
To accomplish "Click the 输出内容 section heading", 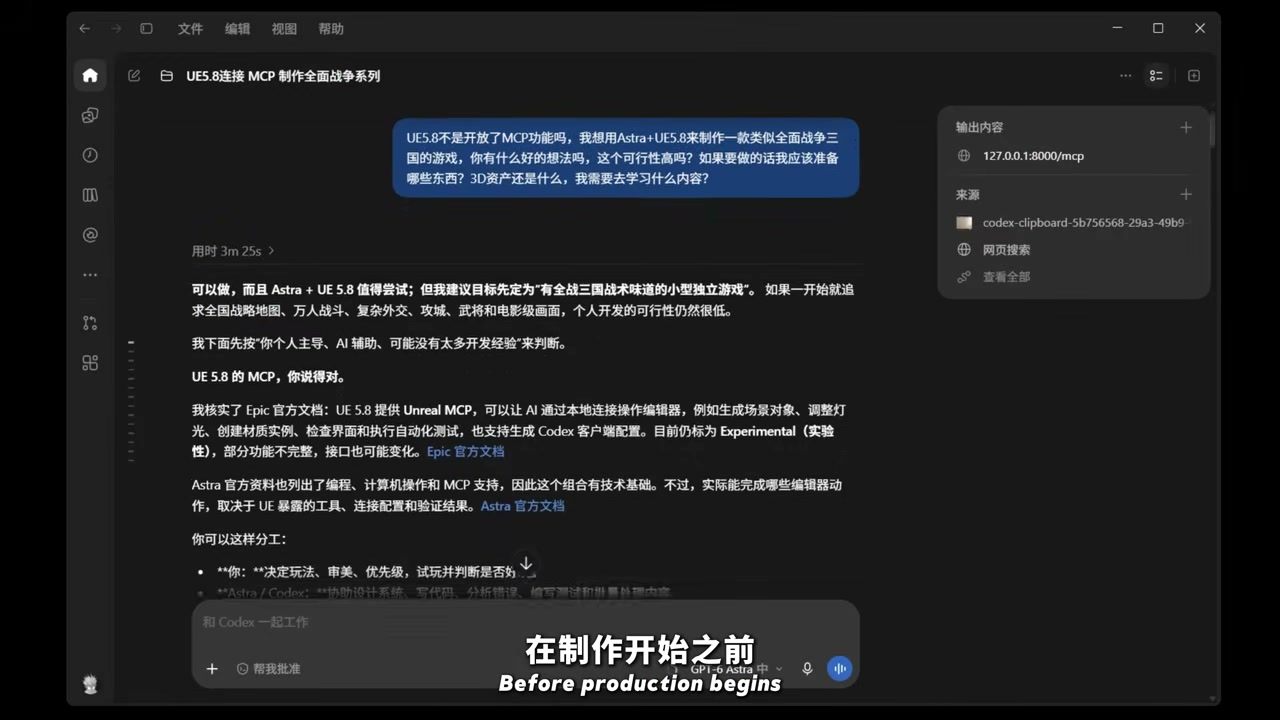I will click(x=979, y=127).
